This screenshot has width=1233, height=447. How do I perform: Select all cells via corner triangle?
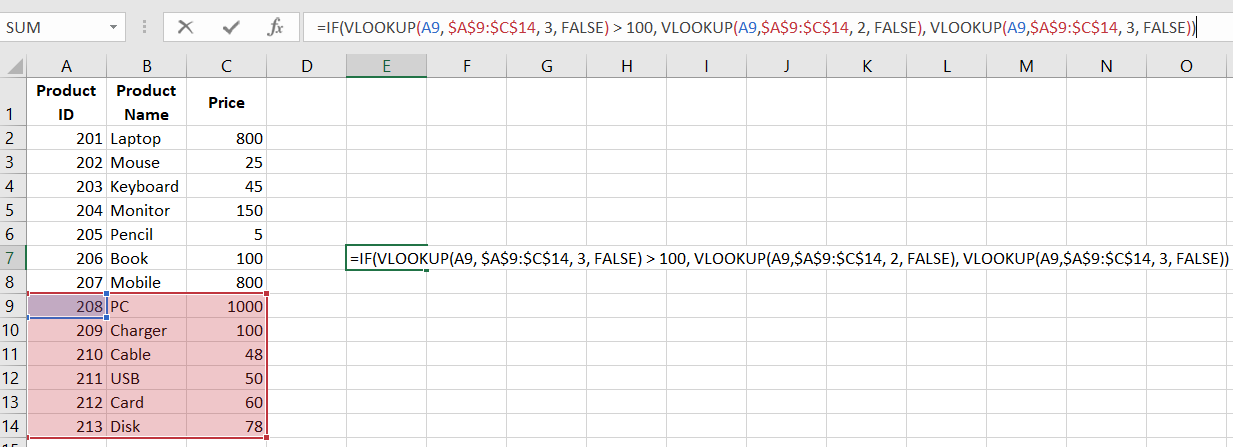(13, 67)
